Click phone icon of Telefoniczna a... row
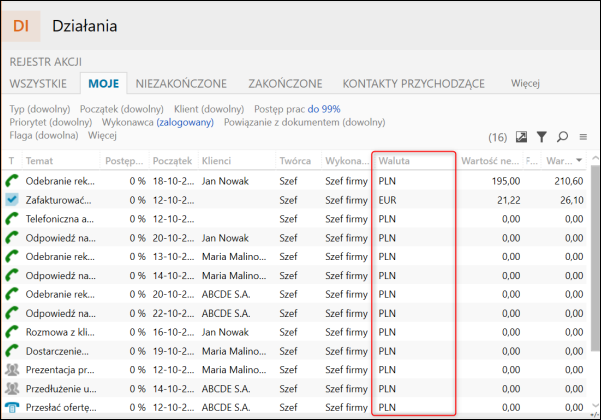Screen dimensions: 601x420 (12, 219)
